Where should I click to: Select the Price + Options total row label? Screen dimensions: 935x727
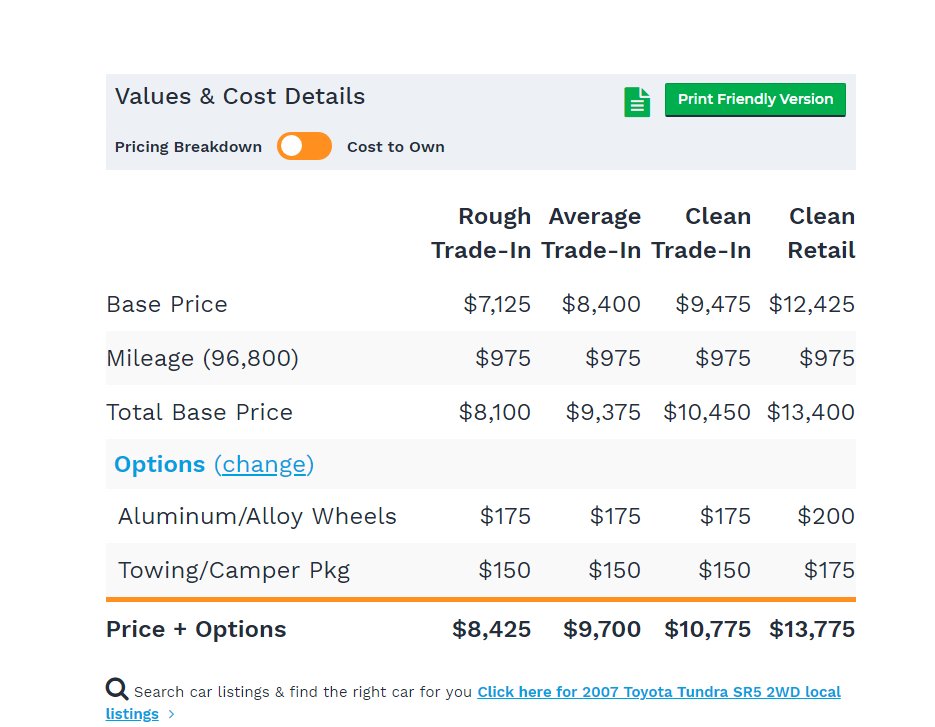tap(196, 629)
